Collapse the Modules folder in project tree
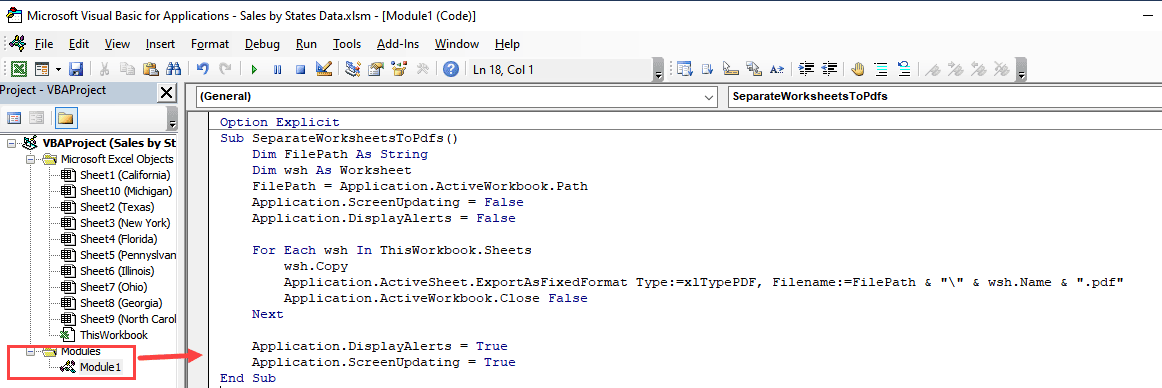 [30, 351]
